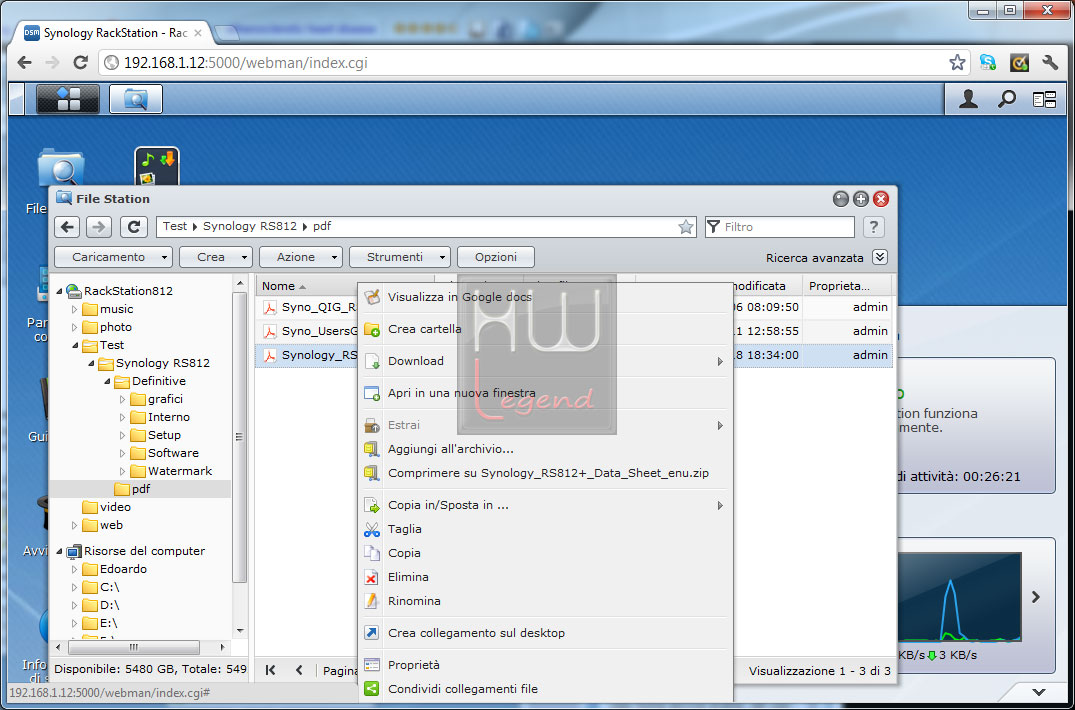This screenshot has height=710, width=1075.
Task: Select 'Crea collegamento sul desktop'
Action: [545, 633]
